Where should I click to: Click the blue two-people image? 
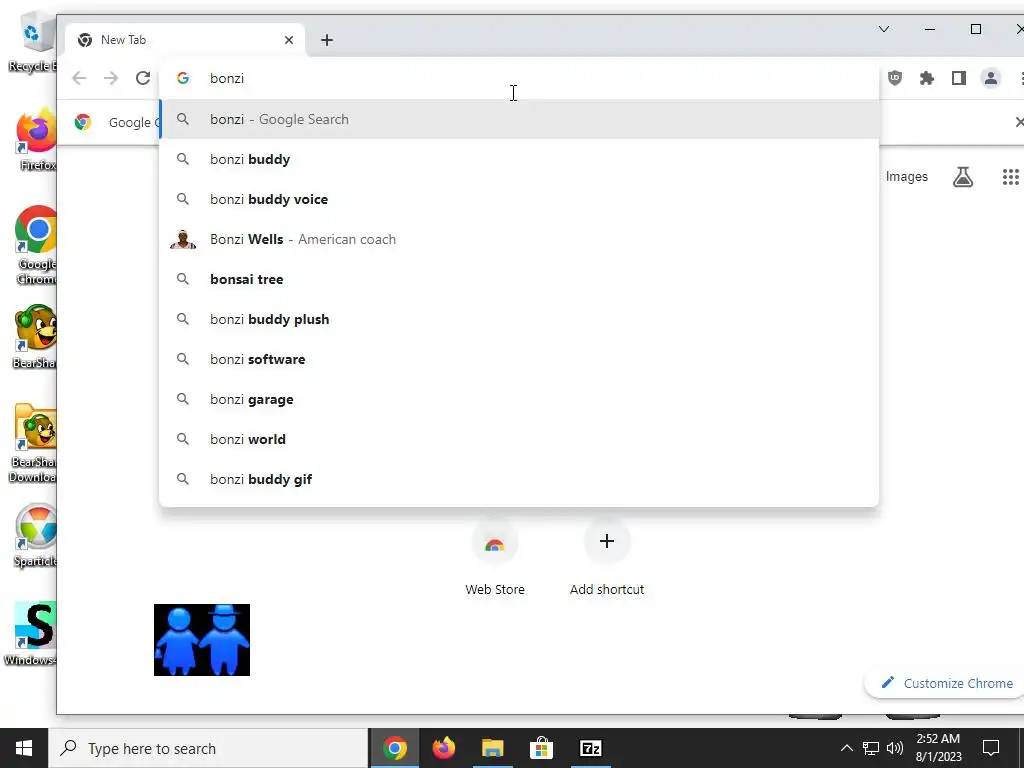pos(202,640)
